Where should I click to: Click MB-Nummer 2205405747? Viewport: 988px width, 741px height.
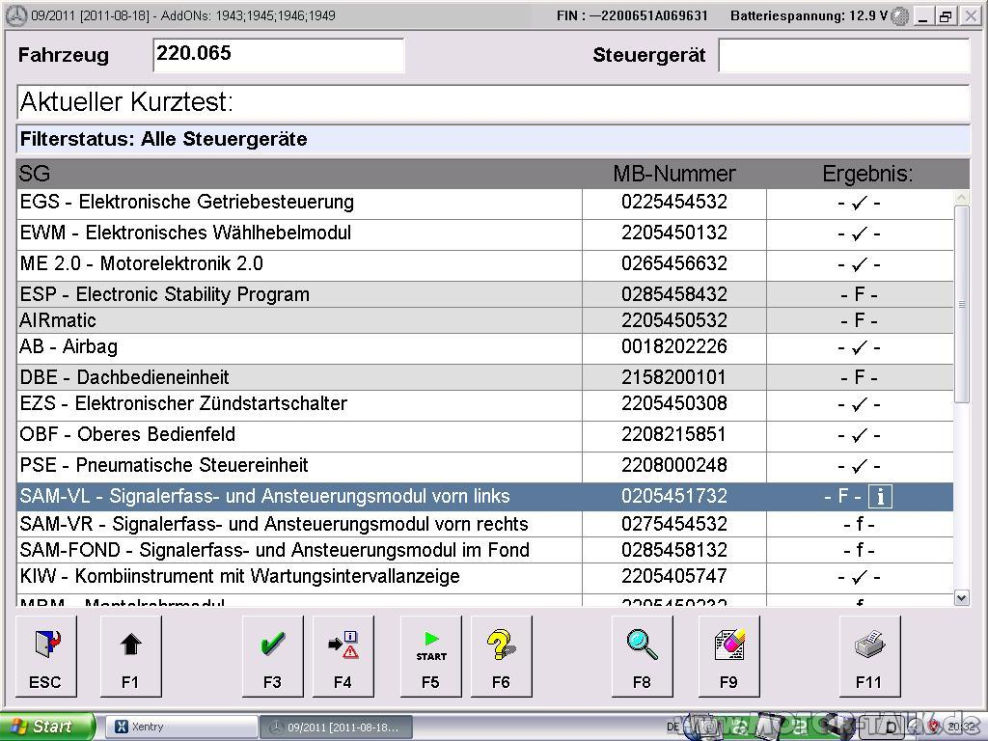coord(674,576)
